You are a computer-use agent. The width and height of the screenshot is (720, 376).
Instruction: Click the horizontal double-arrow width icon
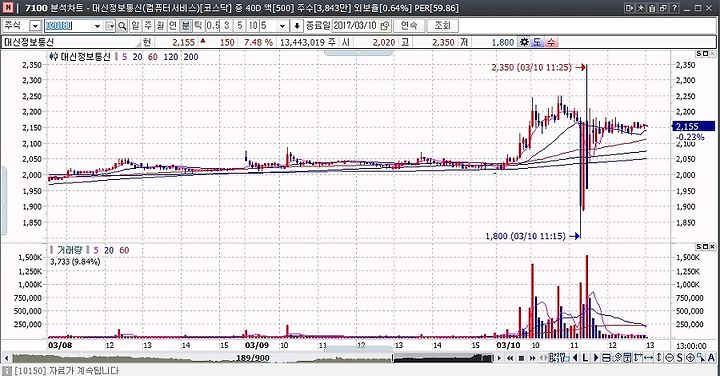coord(648,358)
